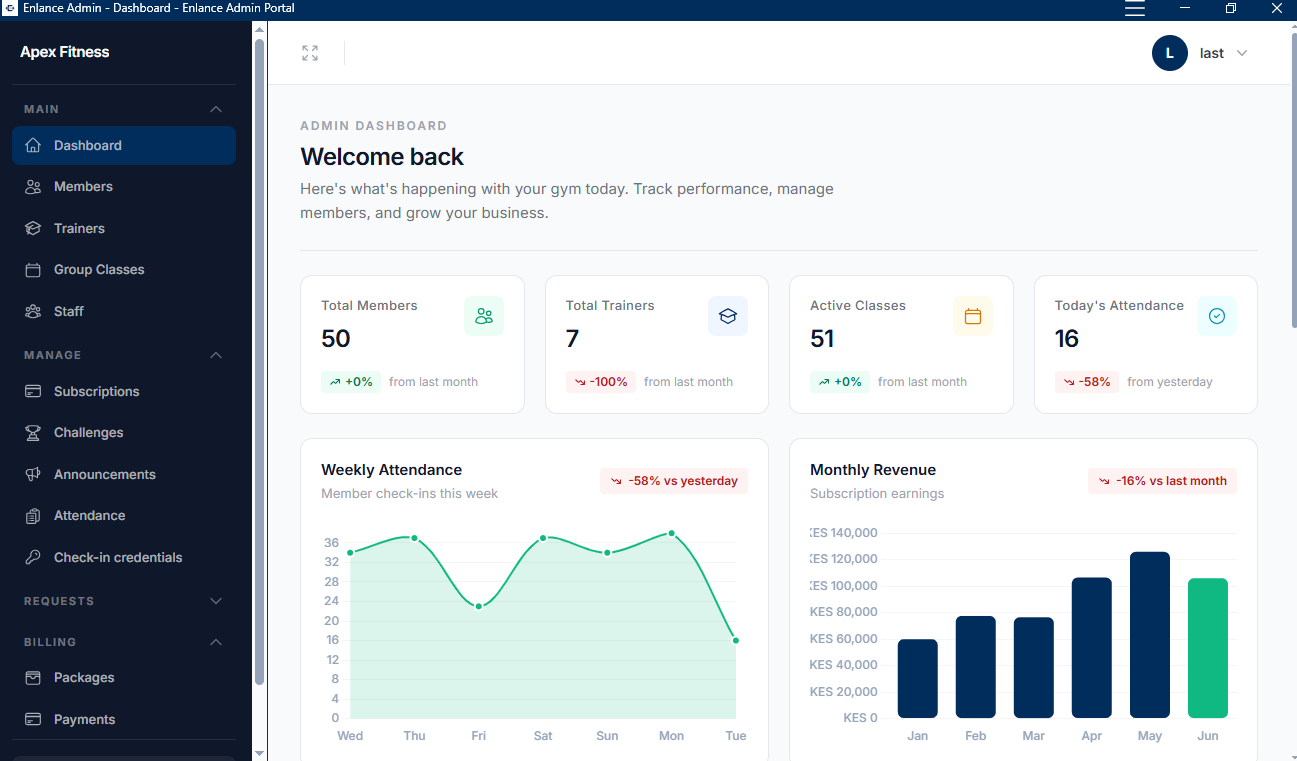Open the user dropdown chevron beside 'last'
Viewport: 1297px width, 761px height.
point(1242,53)
